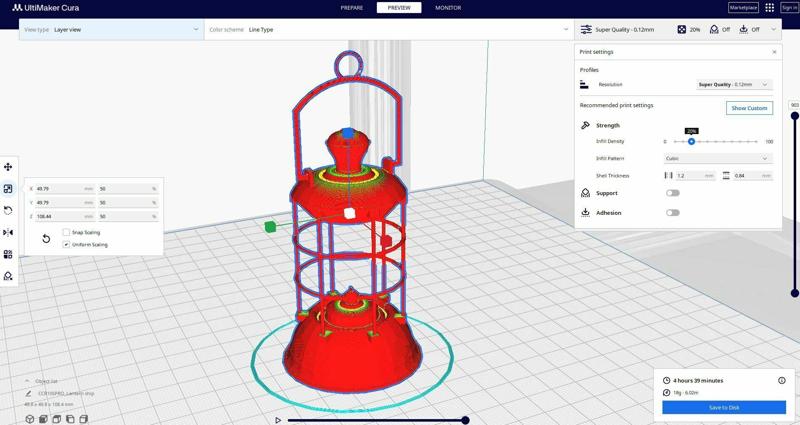Image resolution: width=800 pixels, height=425 pixels.
Task: Turn on the Adhesion toggle
Action: point(673,213)
